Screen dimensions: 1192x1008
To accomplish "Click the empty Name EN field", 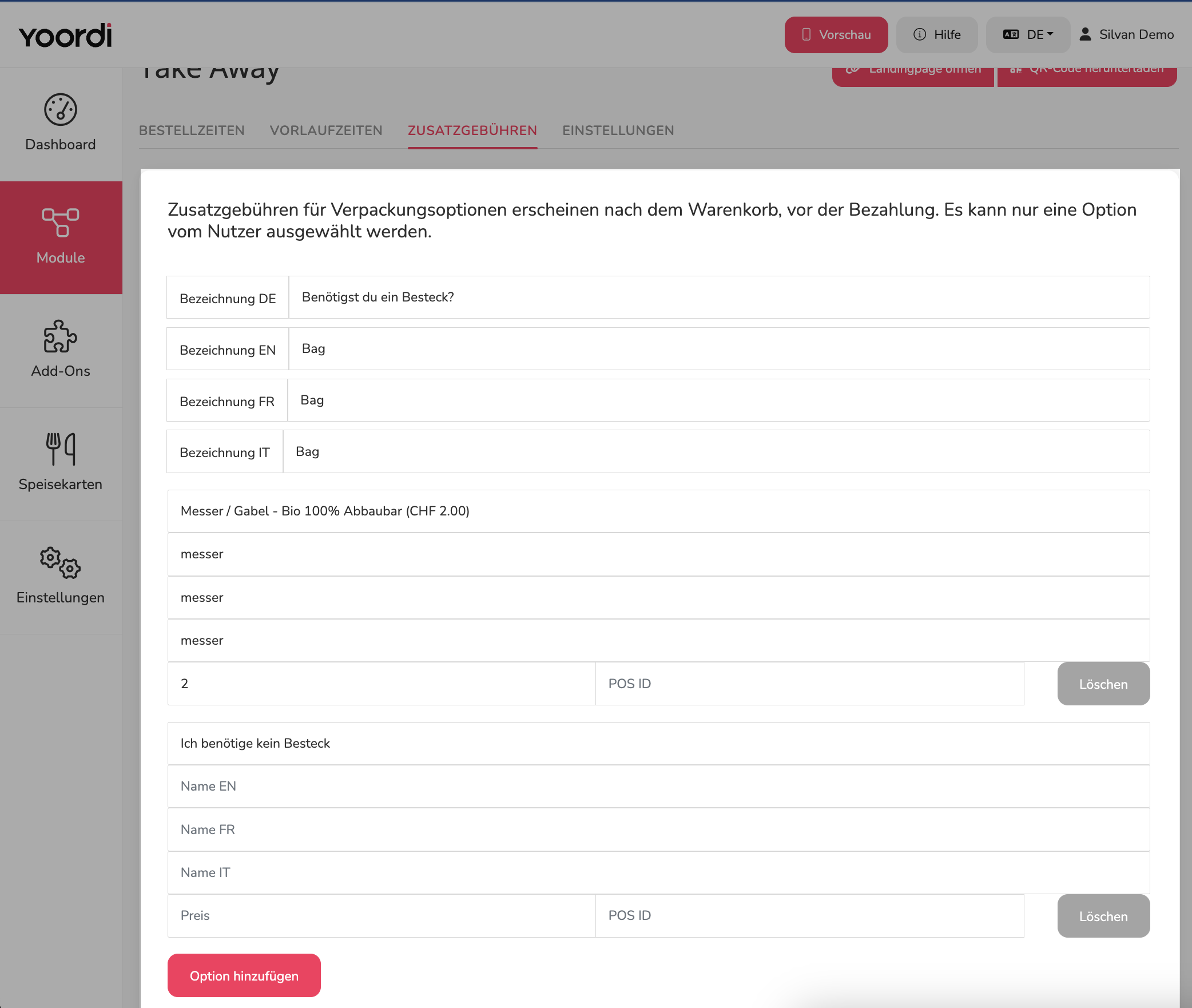I will pos(658,787).
